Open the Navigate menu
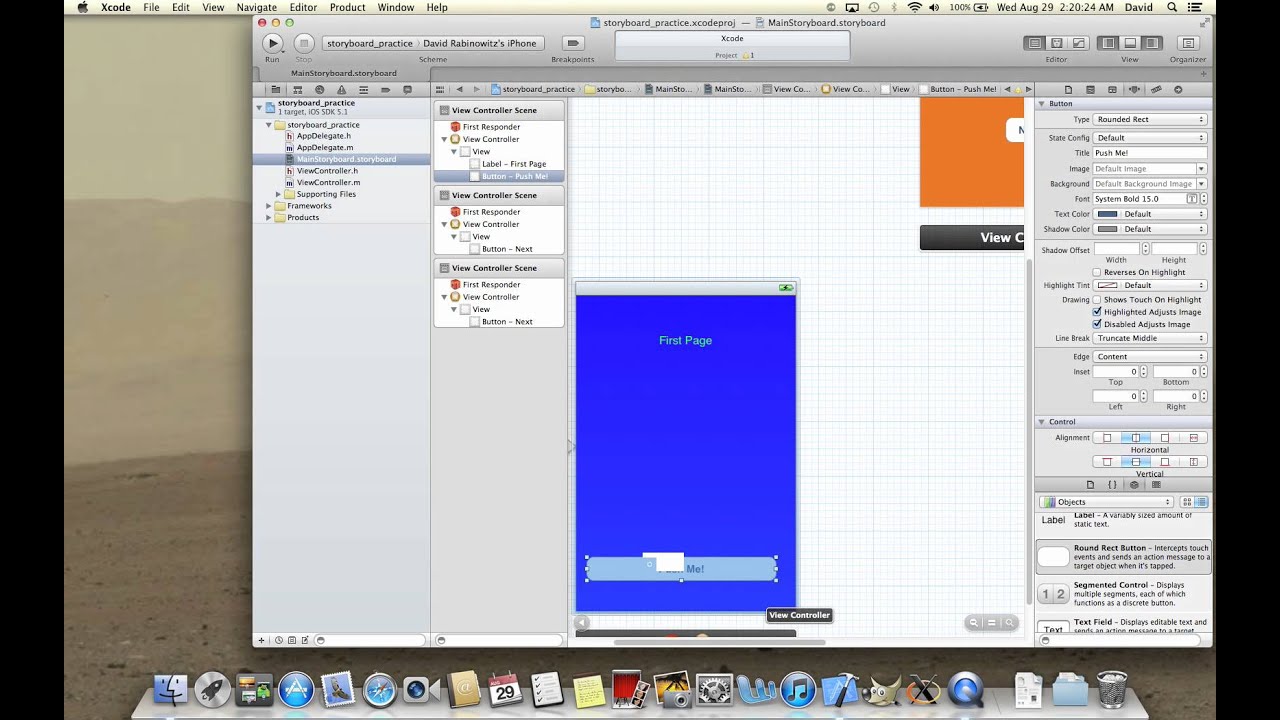Viewport: 1280px width, 720px height. 257,7
